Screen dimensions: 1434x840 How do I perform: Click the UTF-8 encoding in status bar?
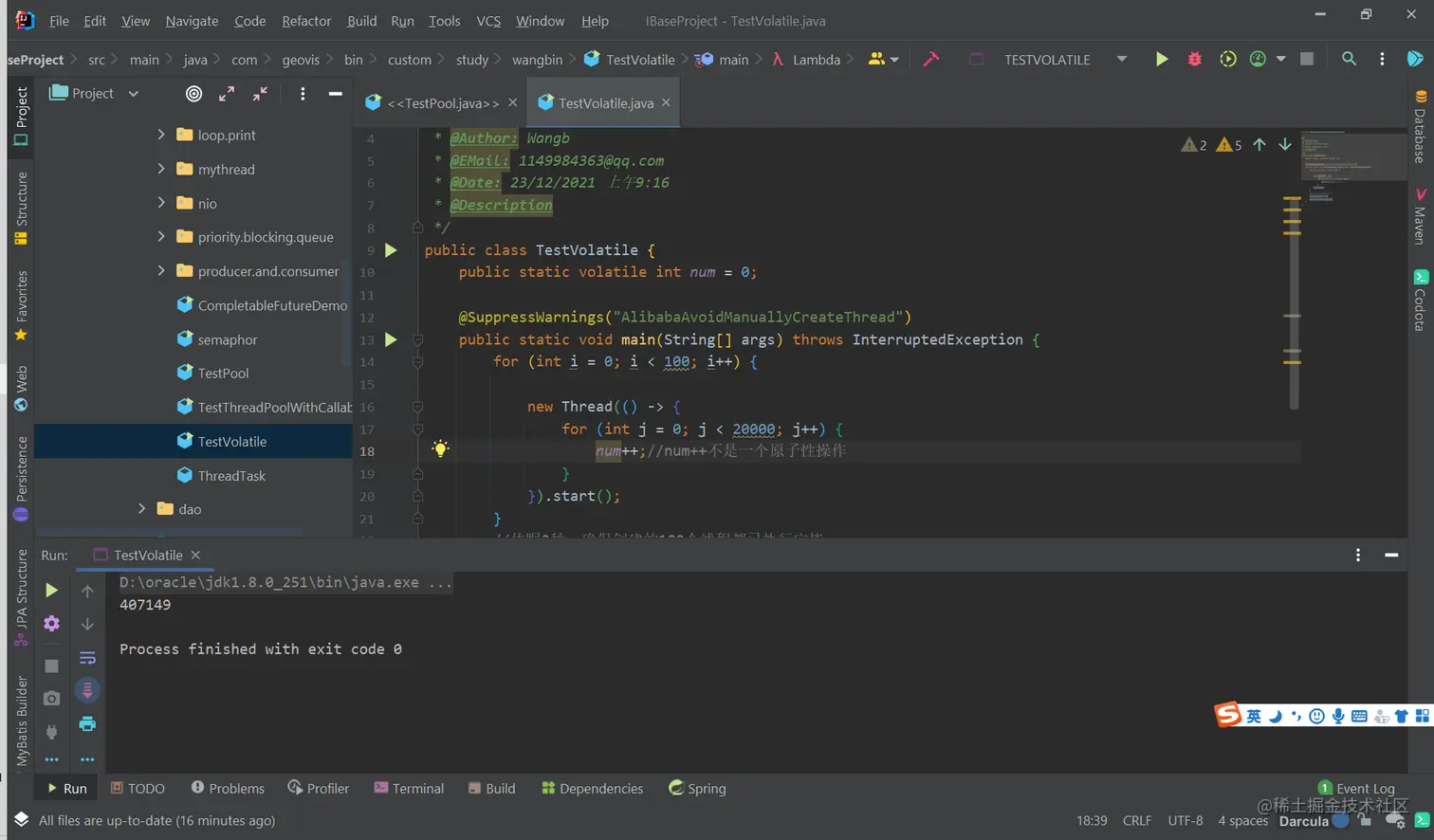tap(1185, 820)
